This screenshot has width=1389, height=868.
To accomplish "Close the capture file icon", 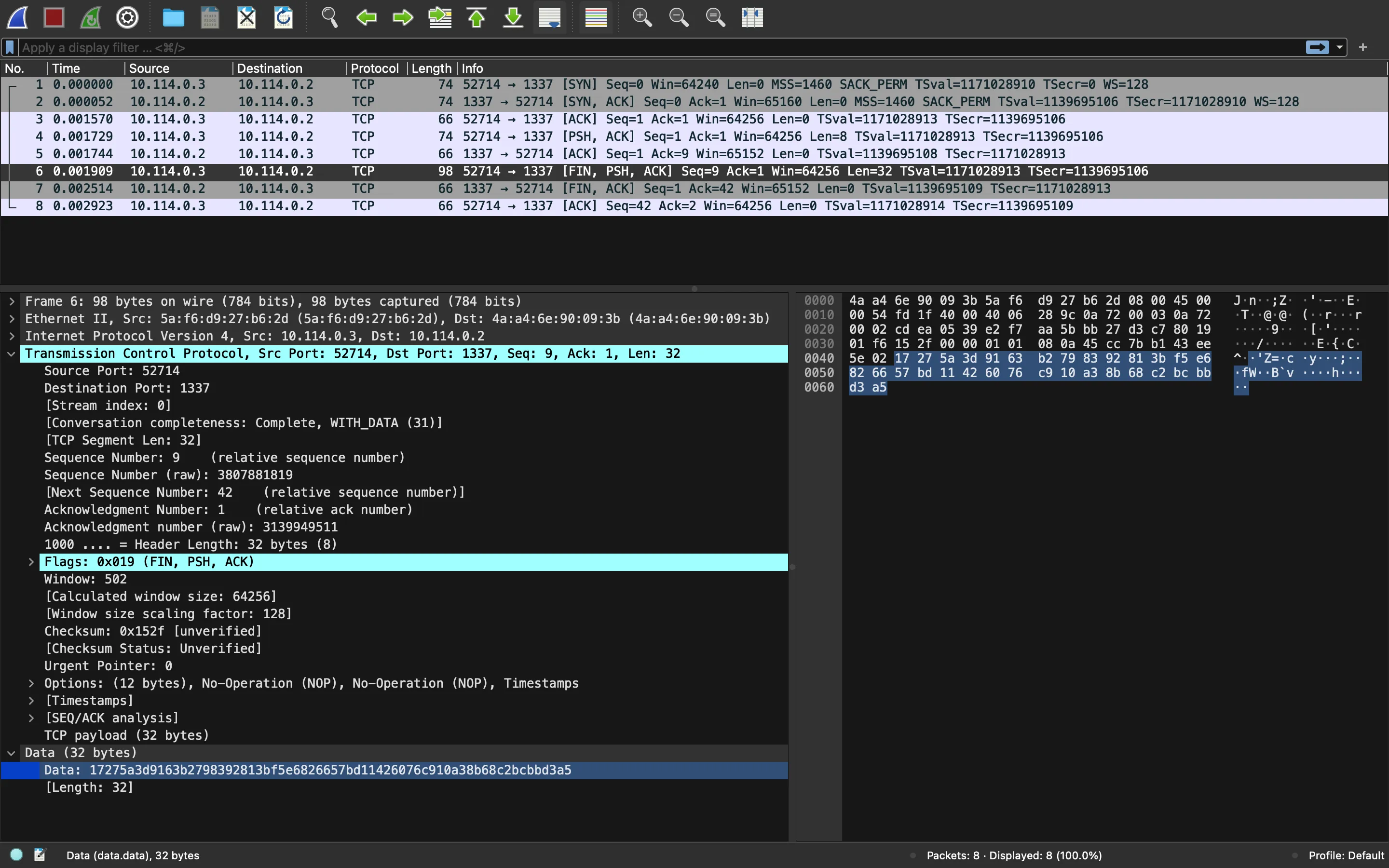I will coord(247,17).
